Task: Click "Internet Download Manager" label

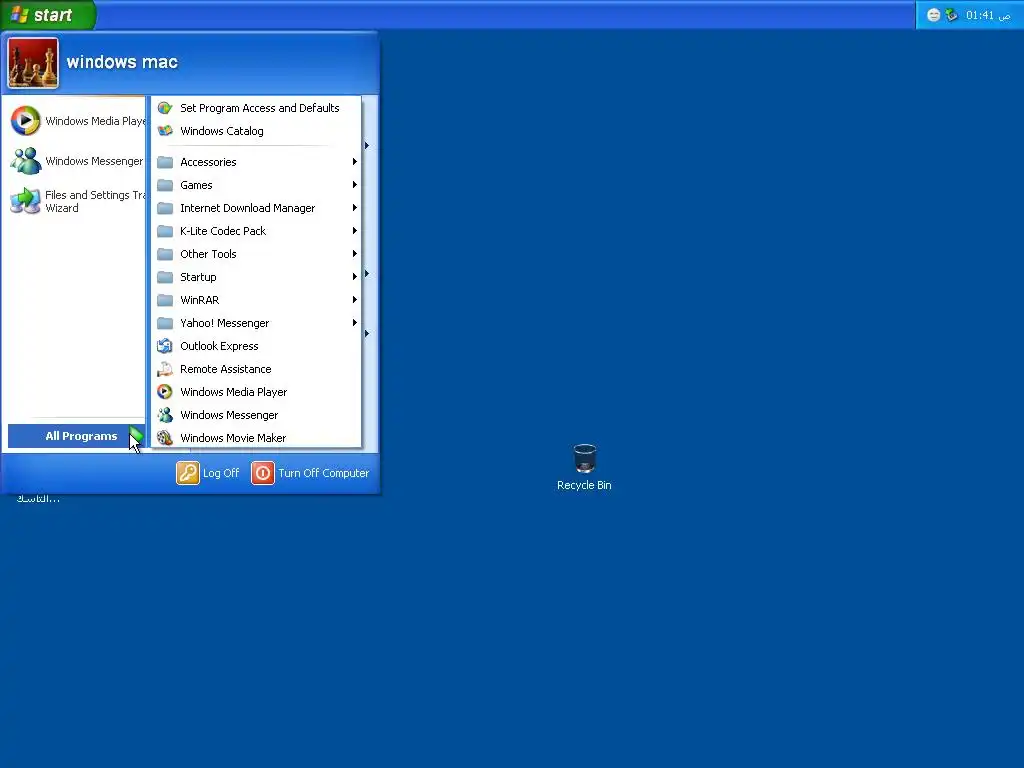Action: (x=248, y=208)
